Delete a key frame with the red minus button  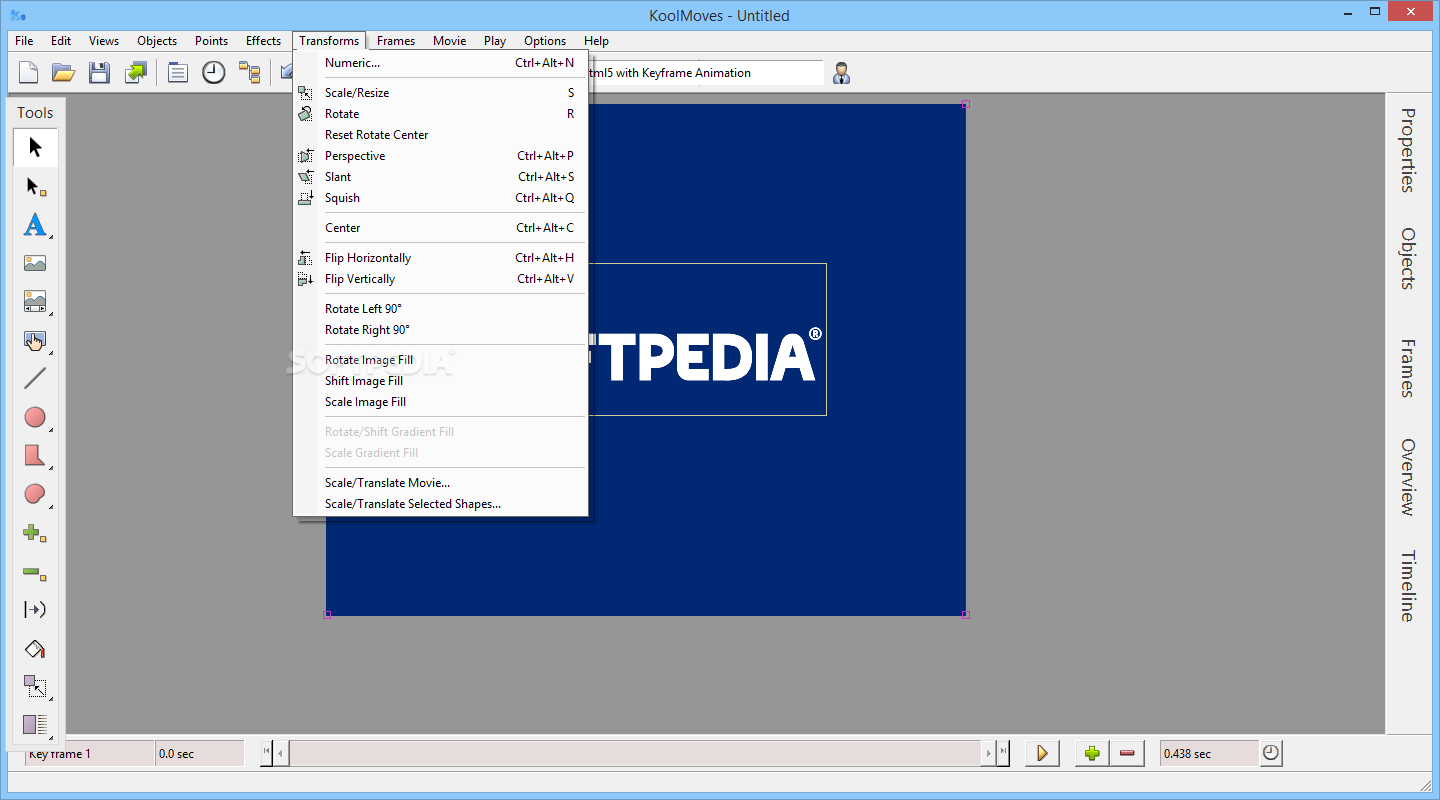[x=1127, y=753]
